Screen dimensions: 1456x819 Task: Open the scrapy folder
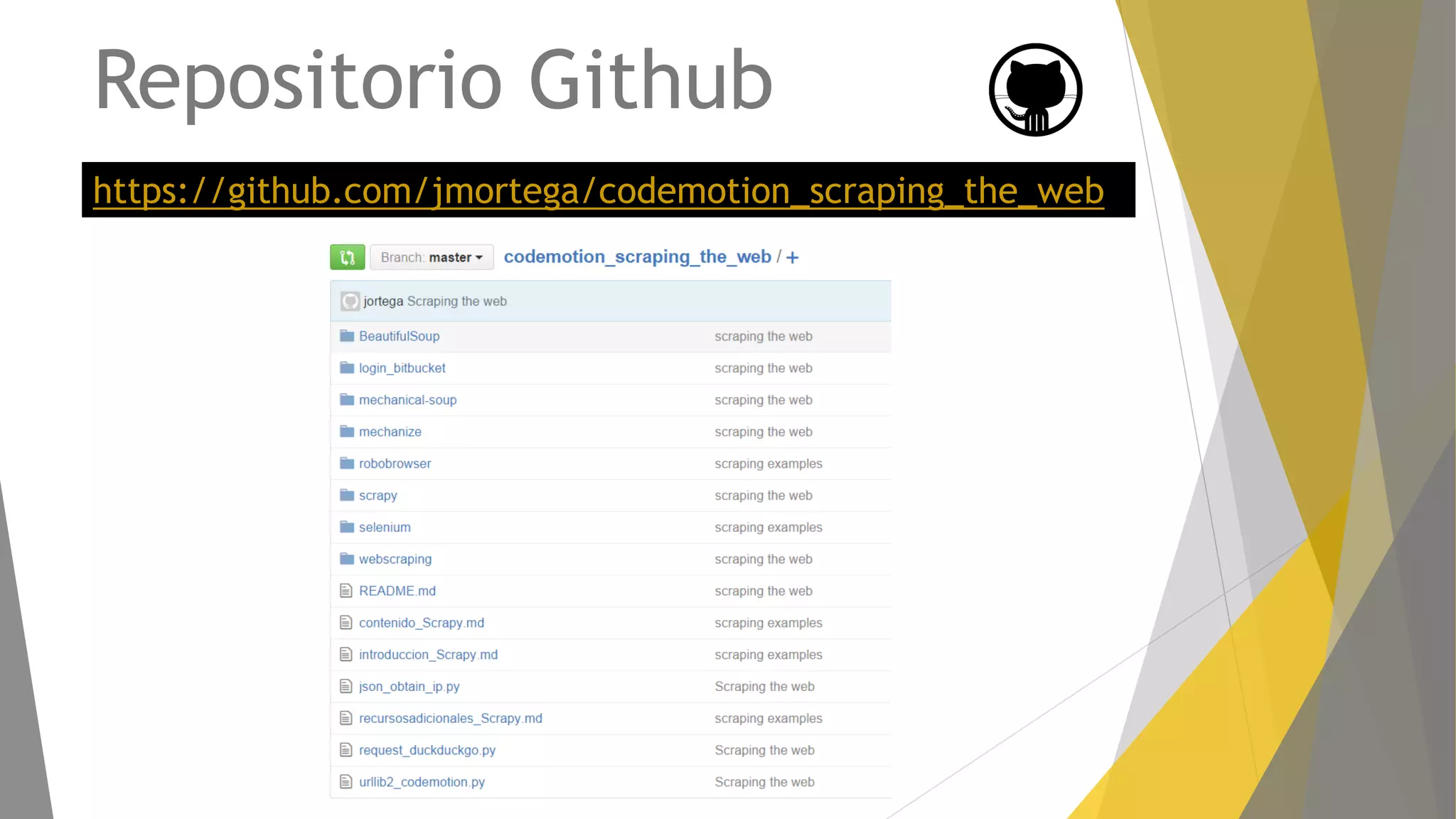(378, 496)
